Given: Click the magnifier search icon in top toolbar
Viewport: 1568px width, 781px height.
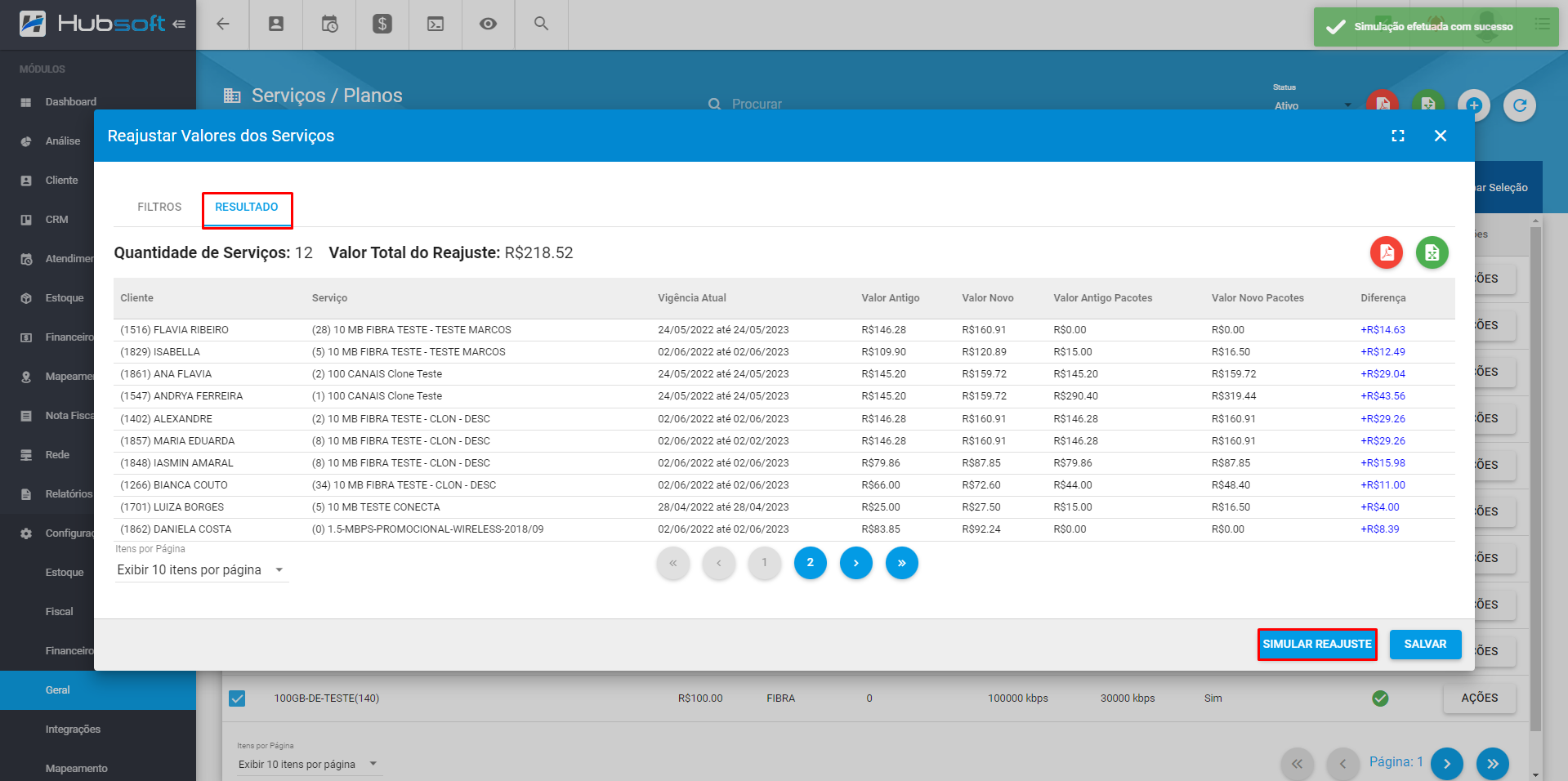Looking at the screenshot, I should (541, 24).
